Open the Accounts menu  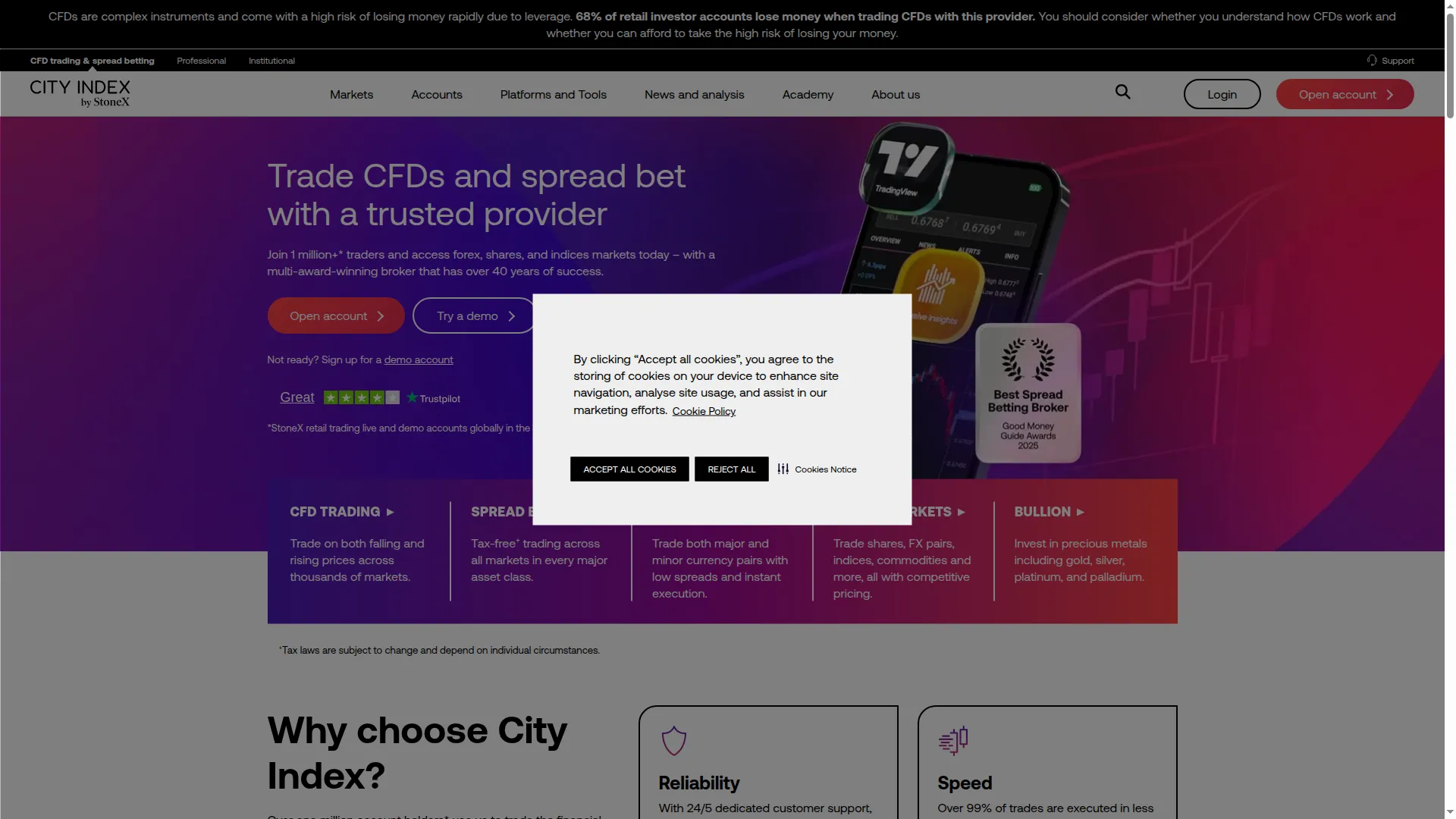437,94
